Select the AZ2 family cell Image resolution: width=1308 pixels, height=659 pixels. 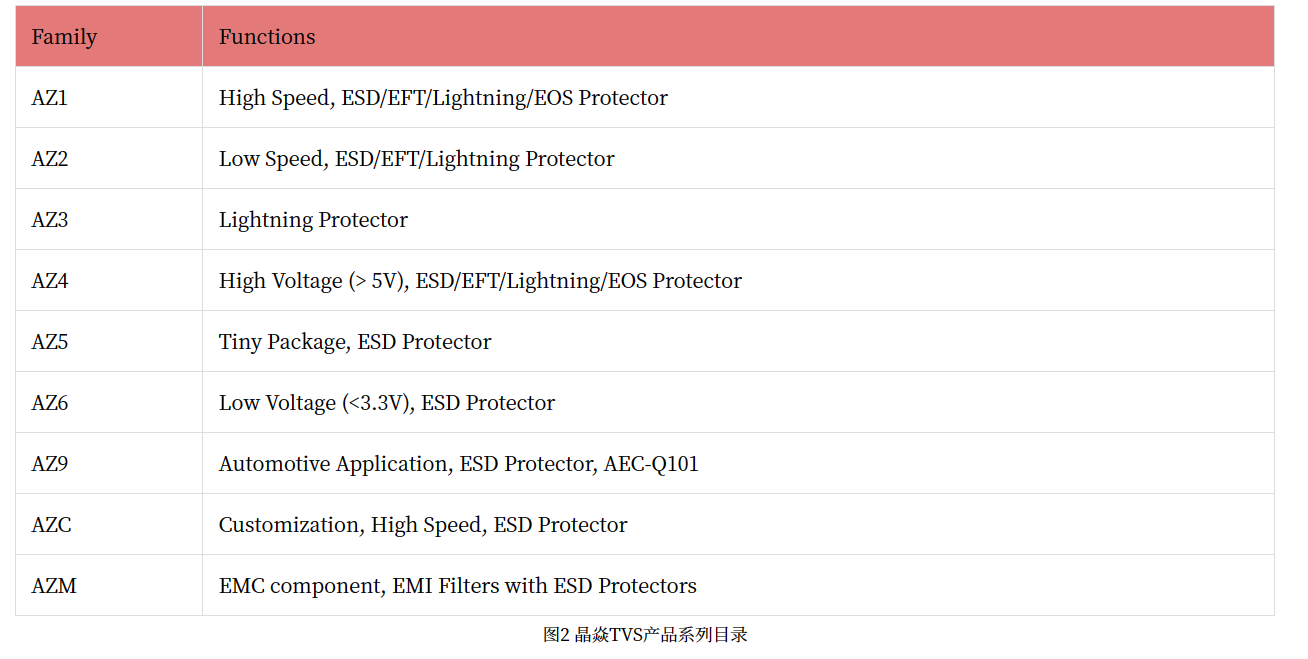click(50, 159)
